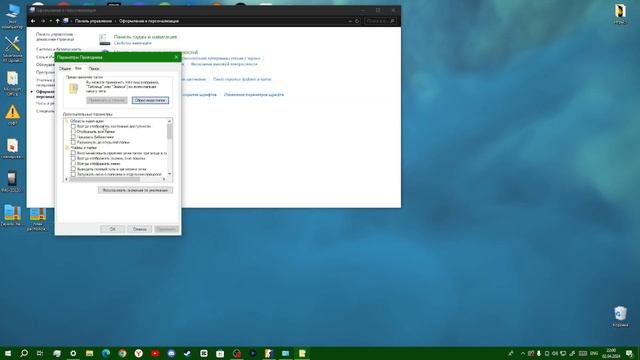The image size is (640, 360).
Task: Toggle 'Restore previous folder windows at logon' checkbox
Action: pyautogui.click(x=73, y=153)
